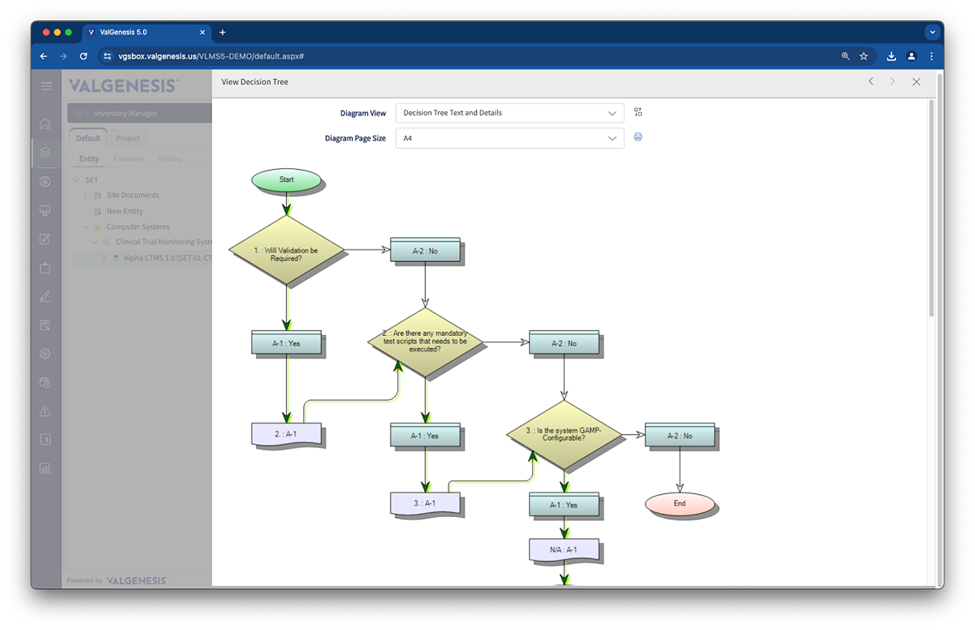The height and width of the screenshot is (630, 975).
Task: Open the Diagram Page Size dropdown
Action: (510, 137)
